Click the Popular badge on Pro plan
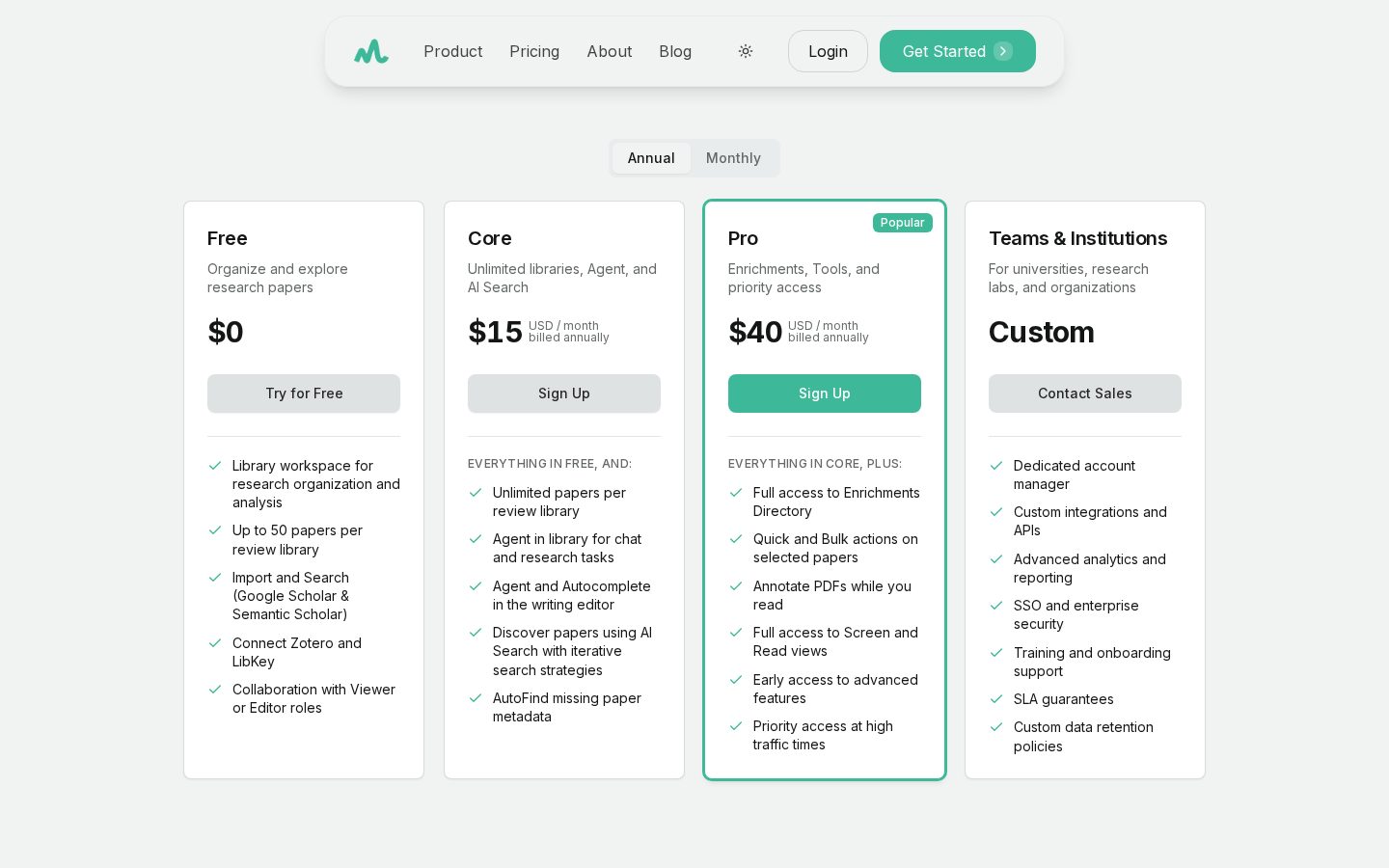 click(903, 223)
